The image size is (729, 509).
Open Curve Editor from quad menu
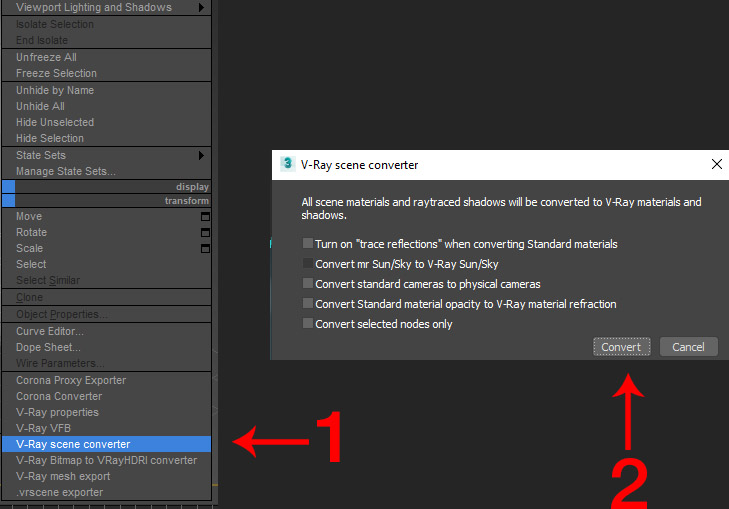point(106,331)
